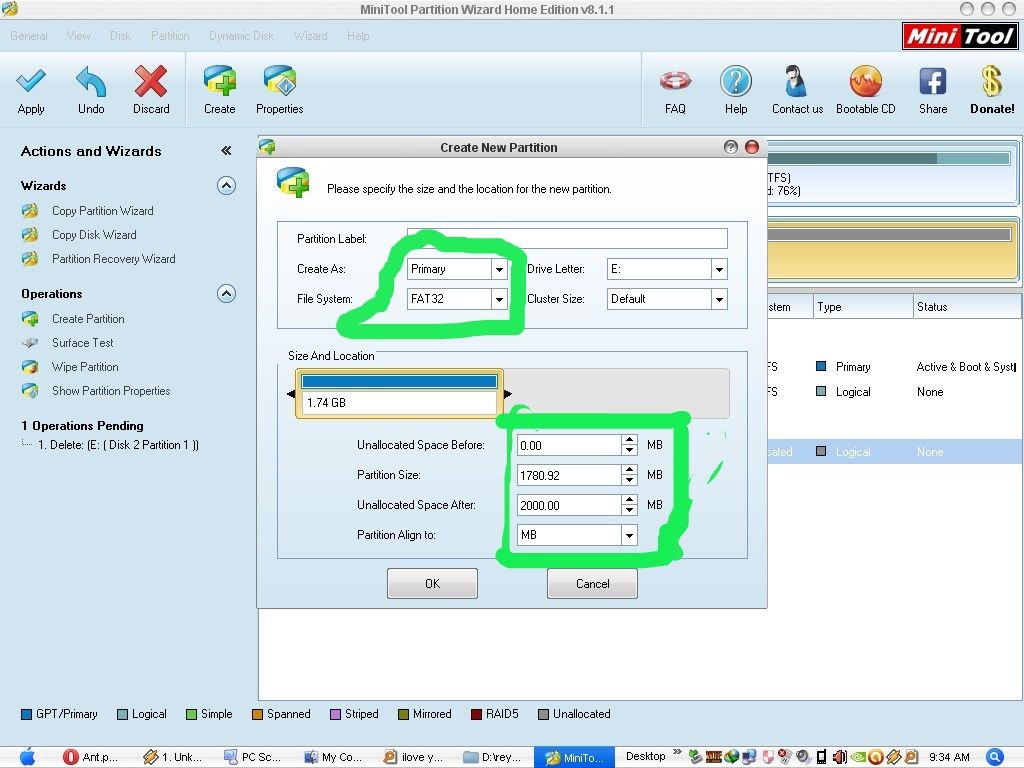Click the Facebook Share icon
Screen dimensions: 1024x768
932,83
